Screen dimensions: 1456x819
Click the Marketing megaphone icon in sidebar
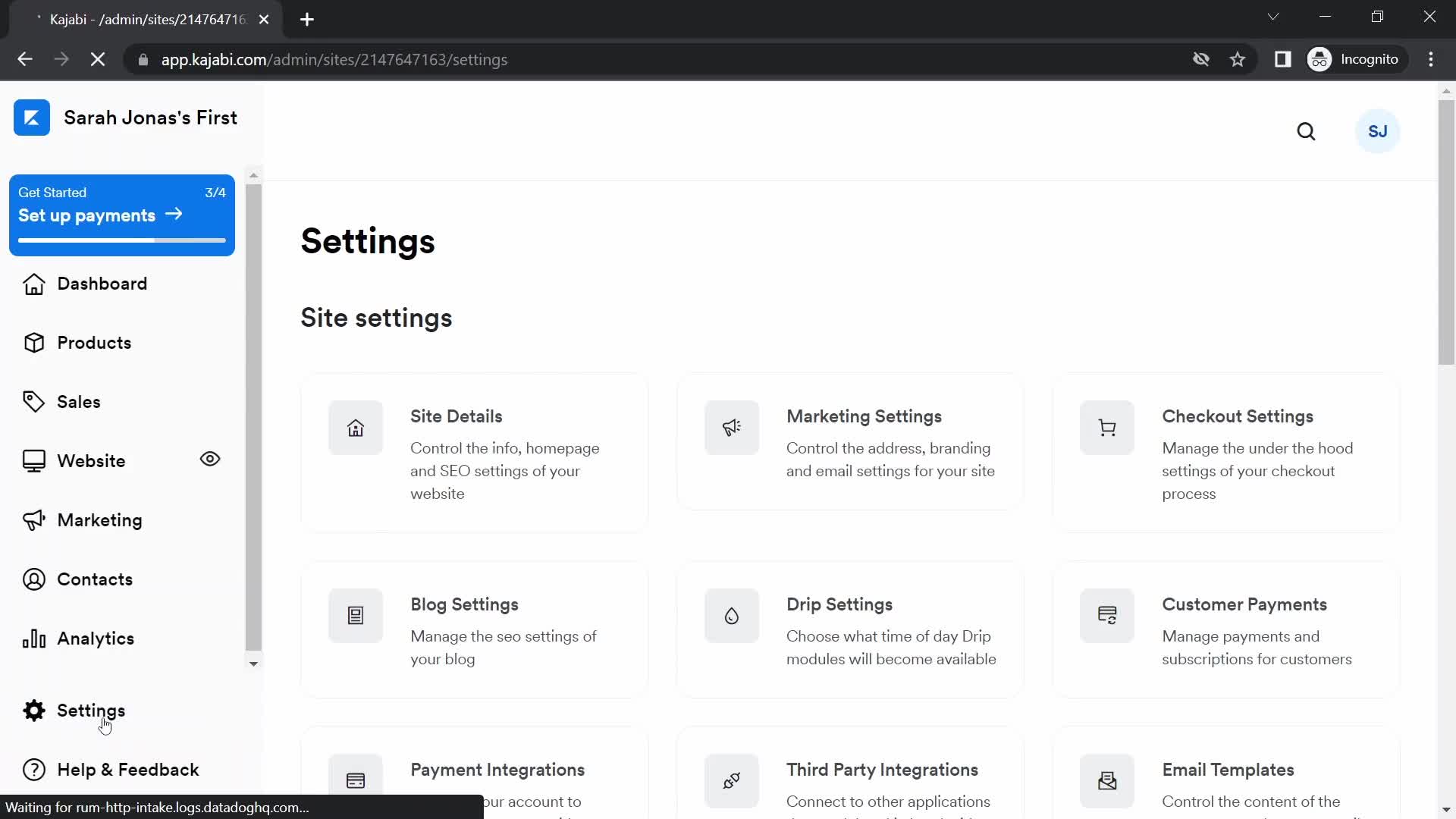click(x=33, y=520)
